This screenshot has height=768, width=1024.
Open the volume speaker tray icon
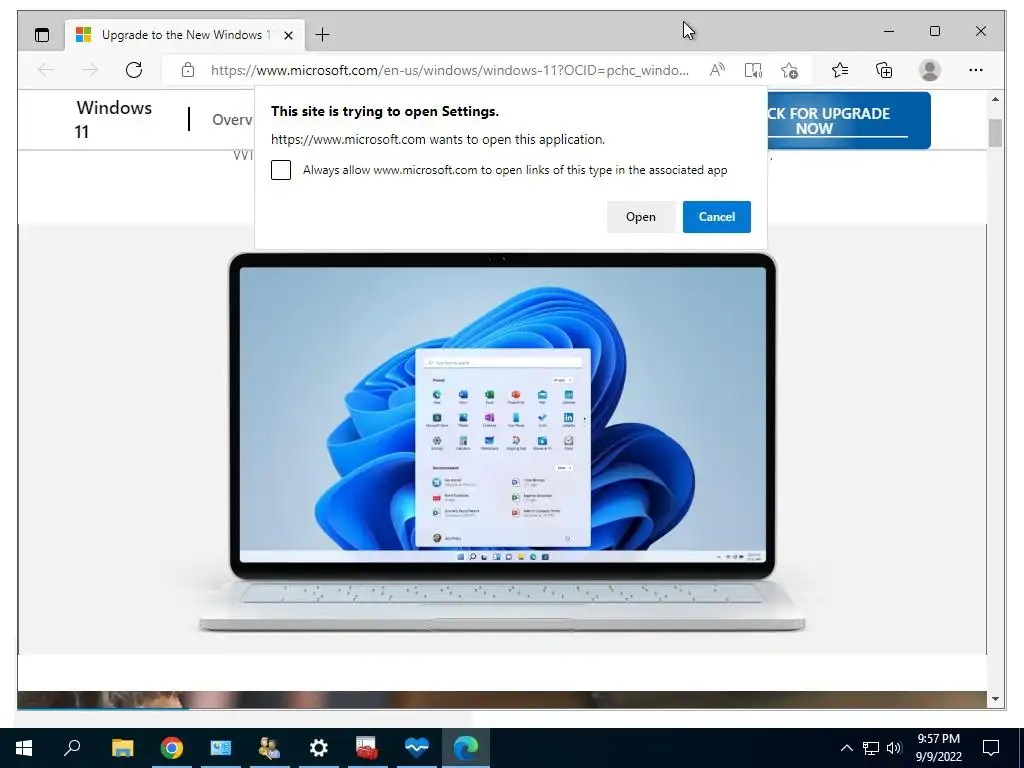(894, 748)
